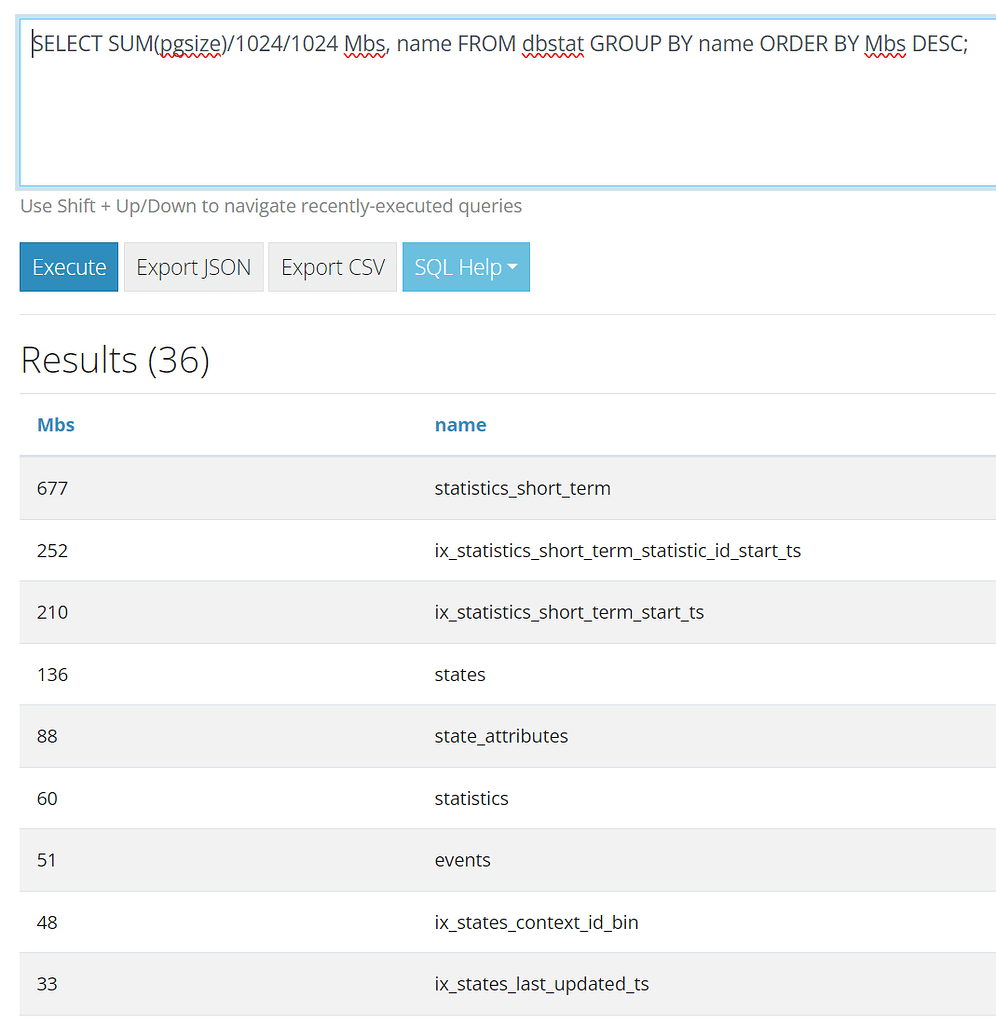Screen dimensions: 996x1024
Task: Click the ix_states_last_updated_ts entry
Action: click(540, 984)
